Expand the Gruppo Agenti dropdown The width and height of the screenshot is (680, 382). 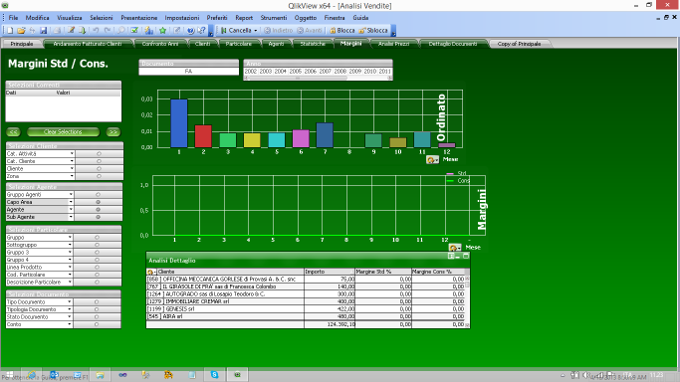pyautogui.click(x=71, y=195)
